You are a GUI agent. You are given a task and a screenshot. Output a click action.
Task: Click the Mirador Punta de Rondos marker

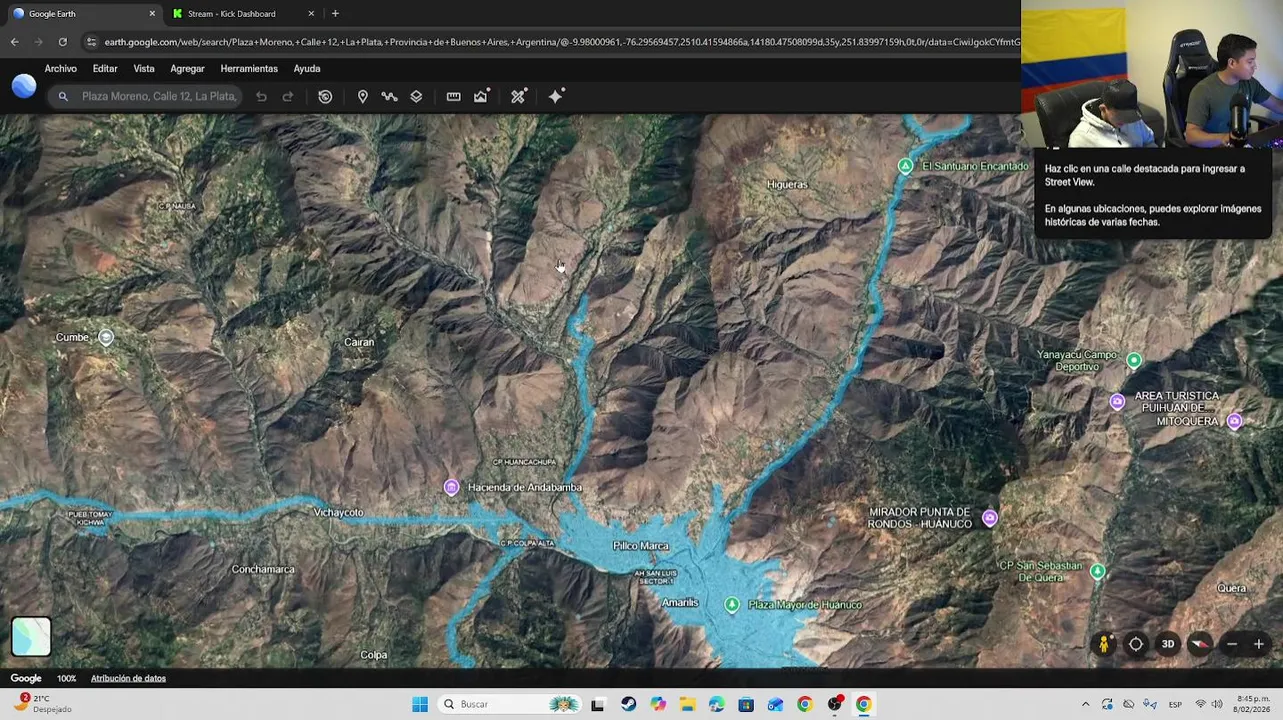[989, 518]
